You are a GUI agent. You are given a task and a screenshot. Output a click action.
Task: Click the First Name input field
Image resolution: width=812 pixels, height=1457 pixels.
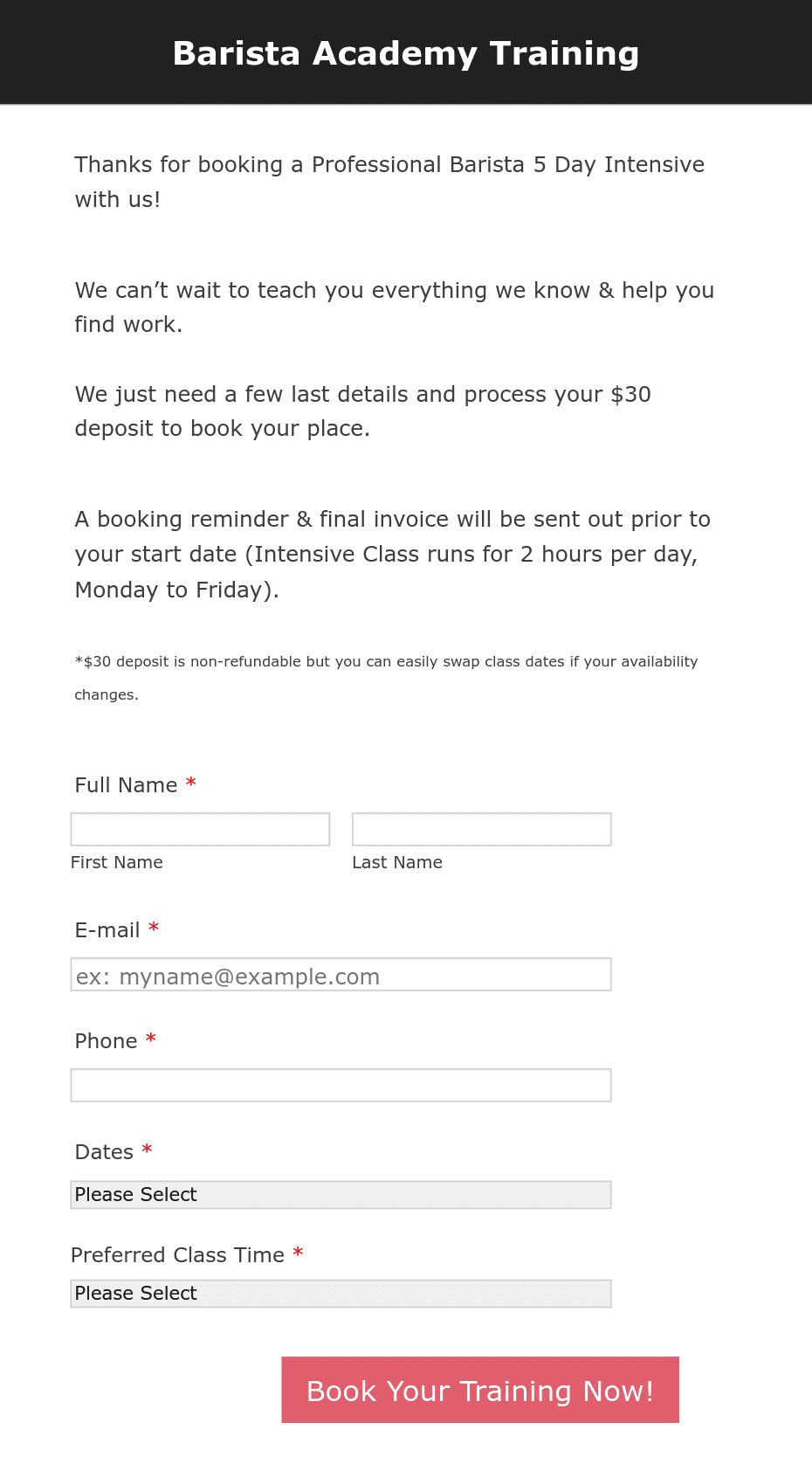[x=200, y=829]
